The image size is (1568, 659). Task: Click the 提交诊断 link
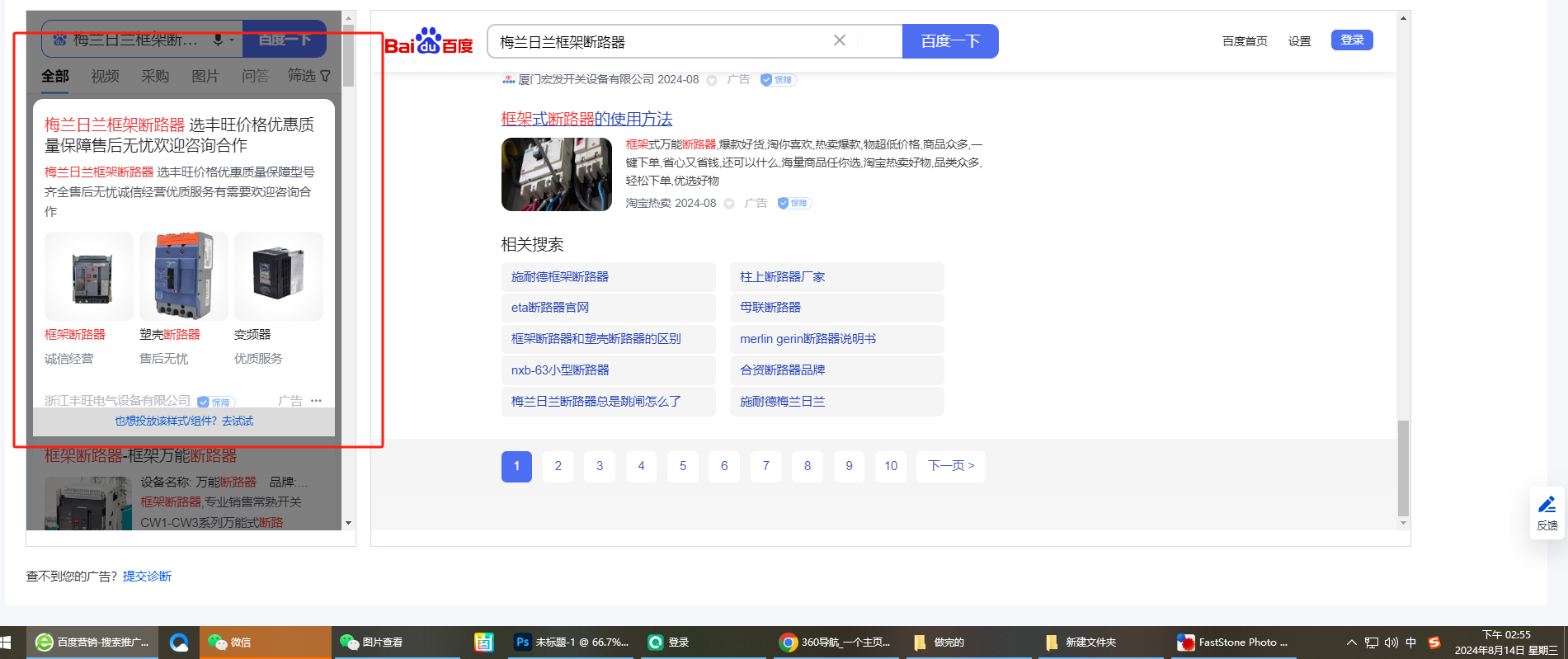[x=147, y=576]
